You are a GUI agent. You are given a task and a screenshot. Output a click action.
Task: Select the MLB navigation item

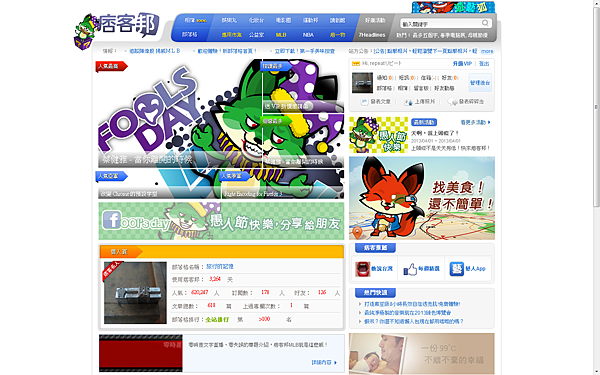[281, 35]
